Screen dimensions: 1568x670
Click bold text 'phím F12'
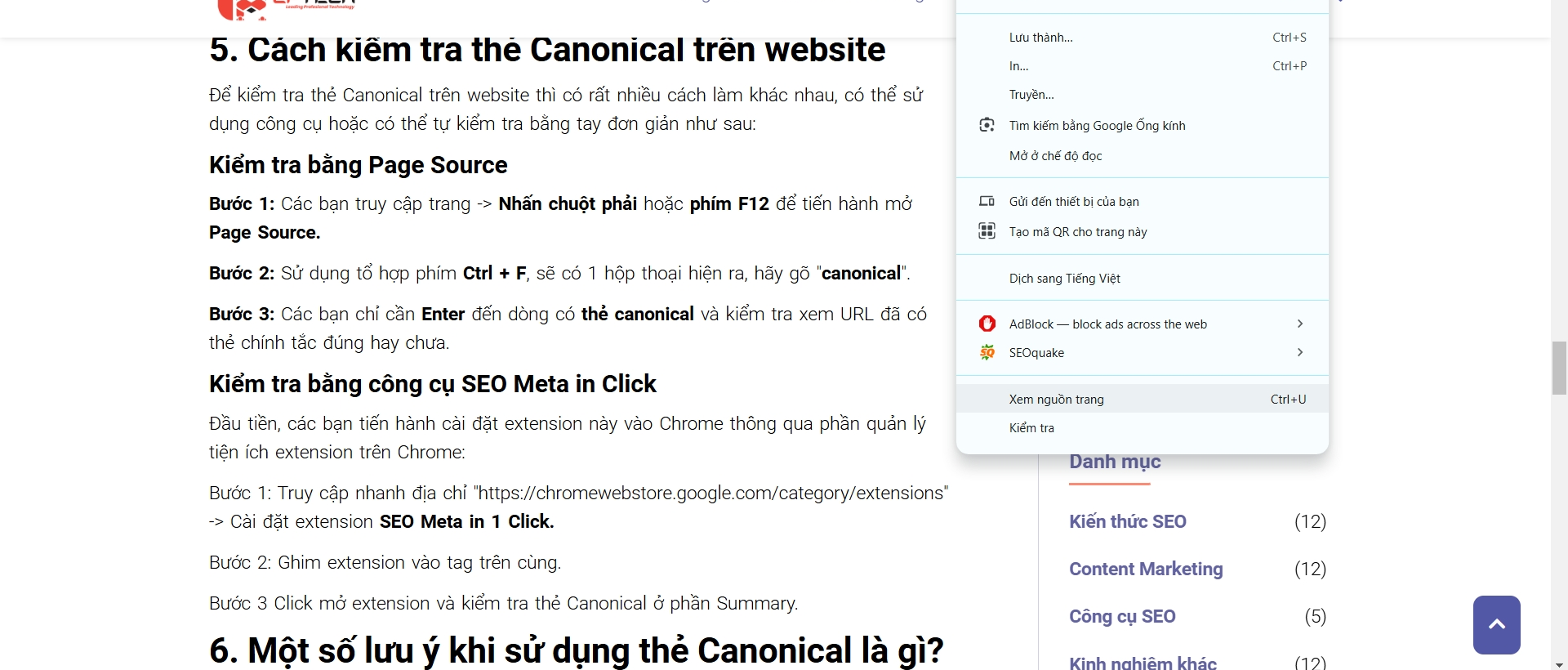click(x=729, y=203)
